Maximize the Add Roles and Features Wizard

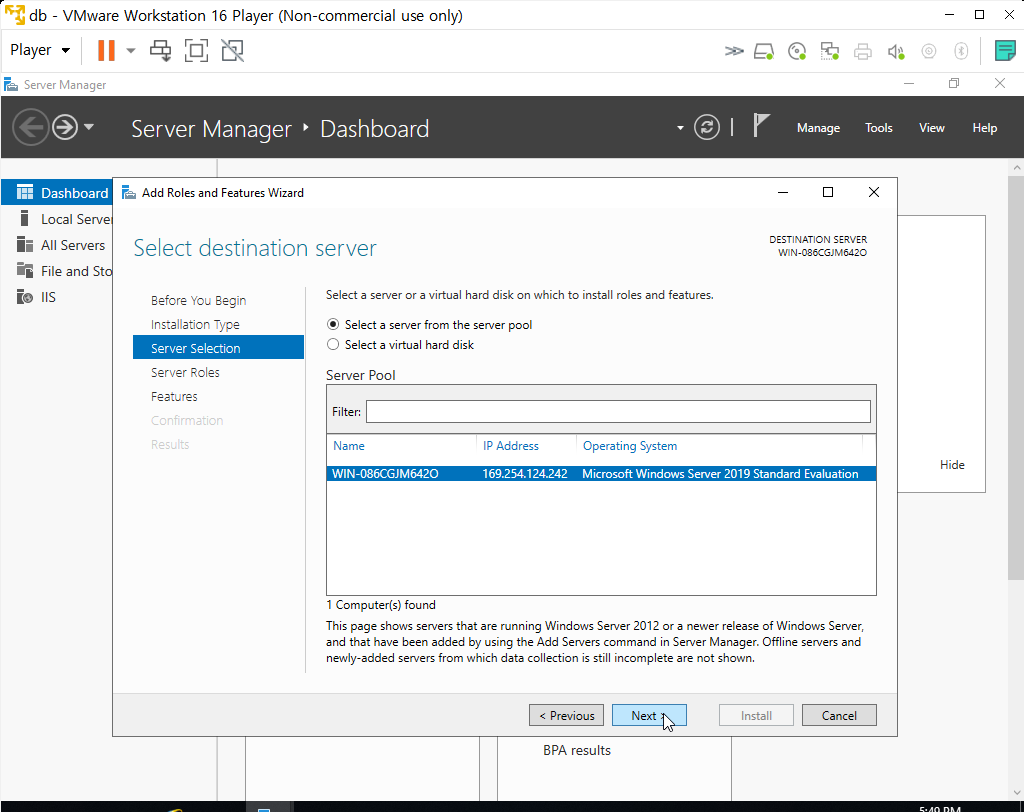827,192
